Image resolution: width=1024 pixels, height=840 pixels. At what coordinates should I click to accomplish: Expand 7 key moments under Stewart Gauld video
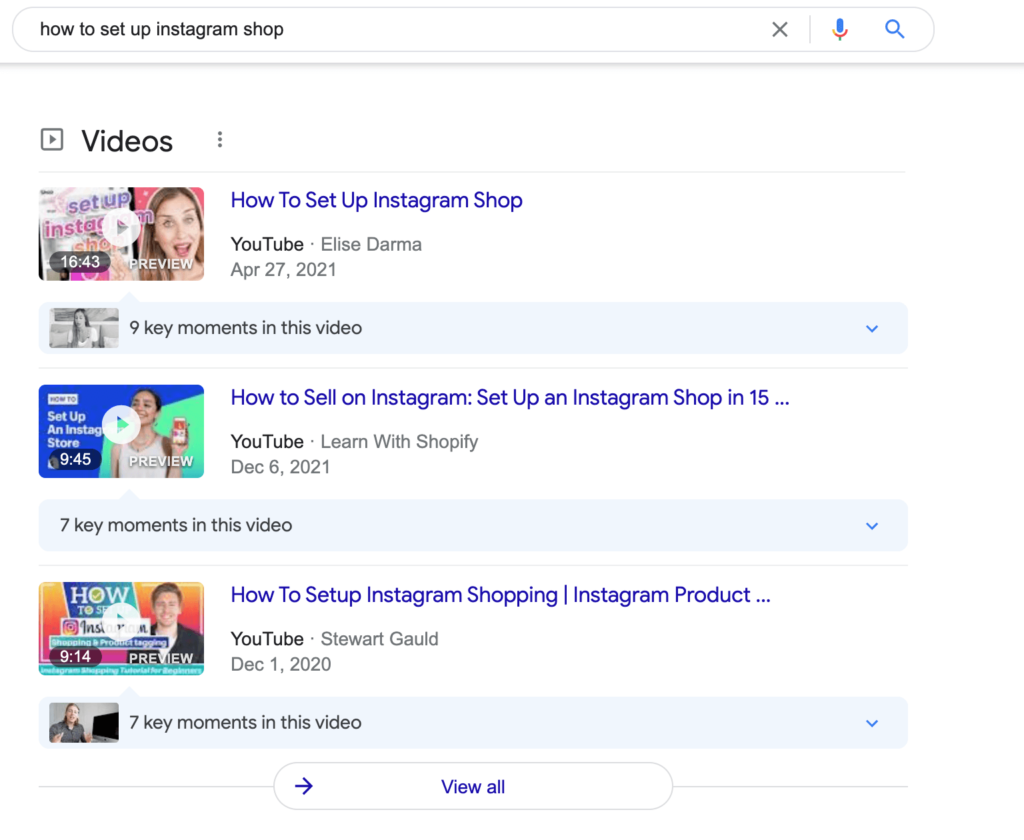[x=872, y=723]
